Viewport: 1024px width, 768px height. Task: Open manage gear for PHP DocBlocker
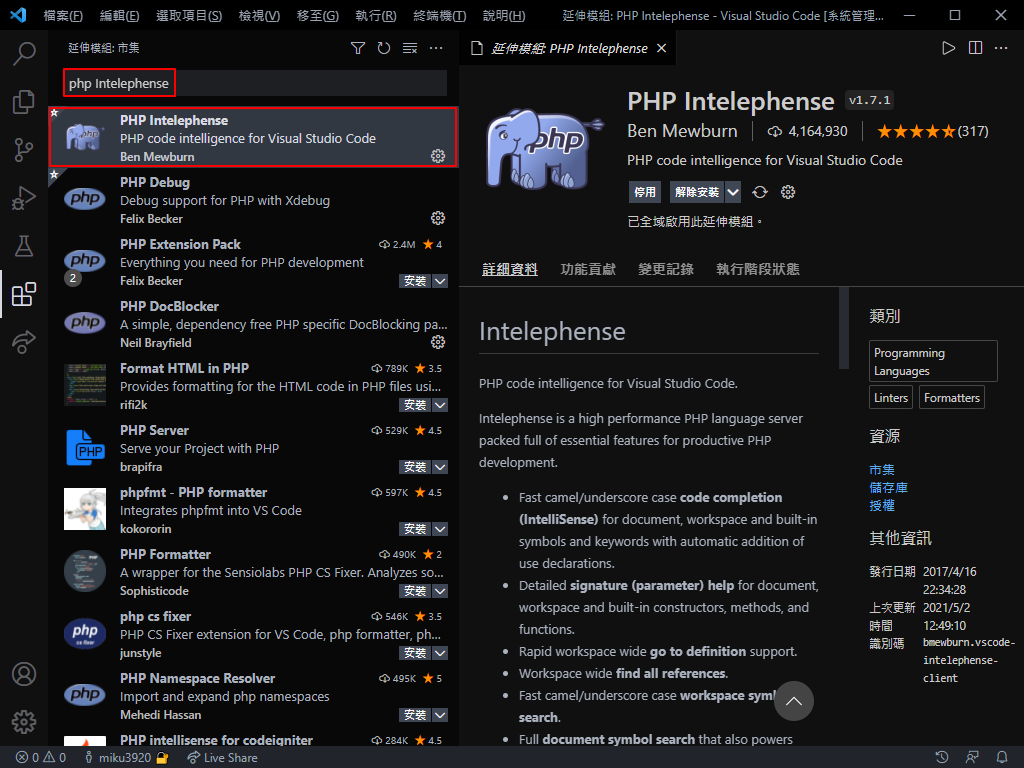pos(438,342)
